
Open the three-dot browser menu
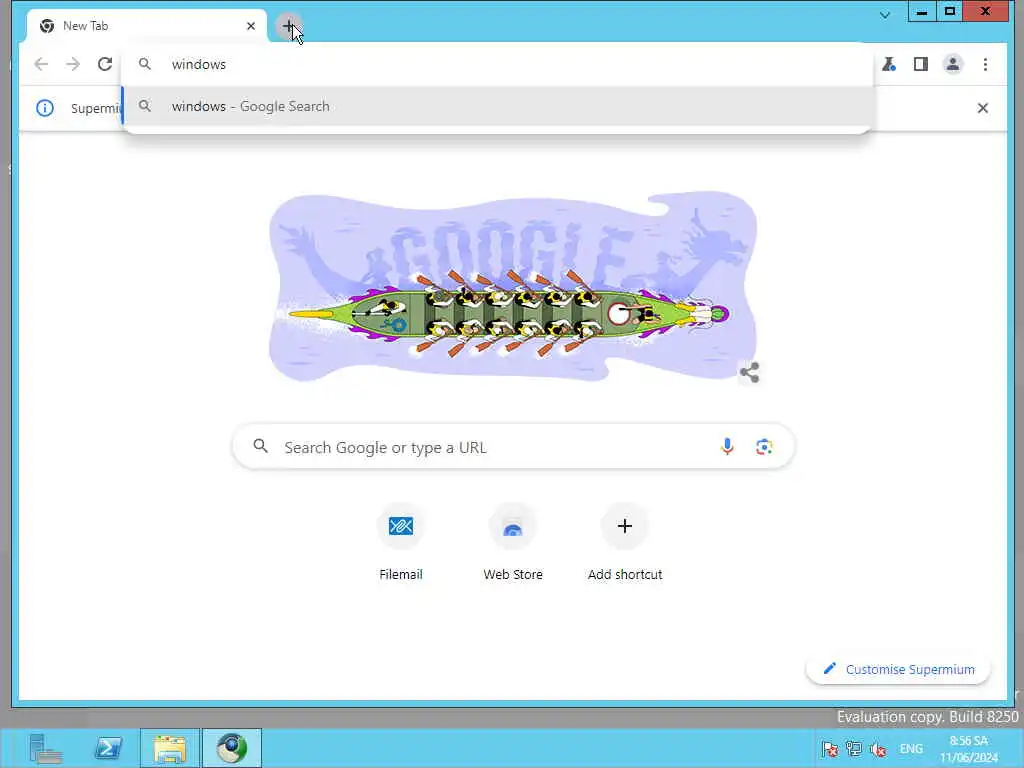pyautogui.click(x=985, y=64)
